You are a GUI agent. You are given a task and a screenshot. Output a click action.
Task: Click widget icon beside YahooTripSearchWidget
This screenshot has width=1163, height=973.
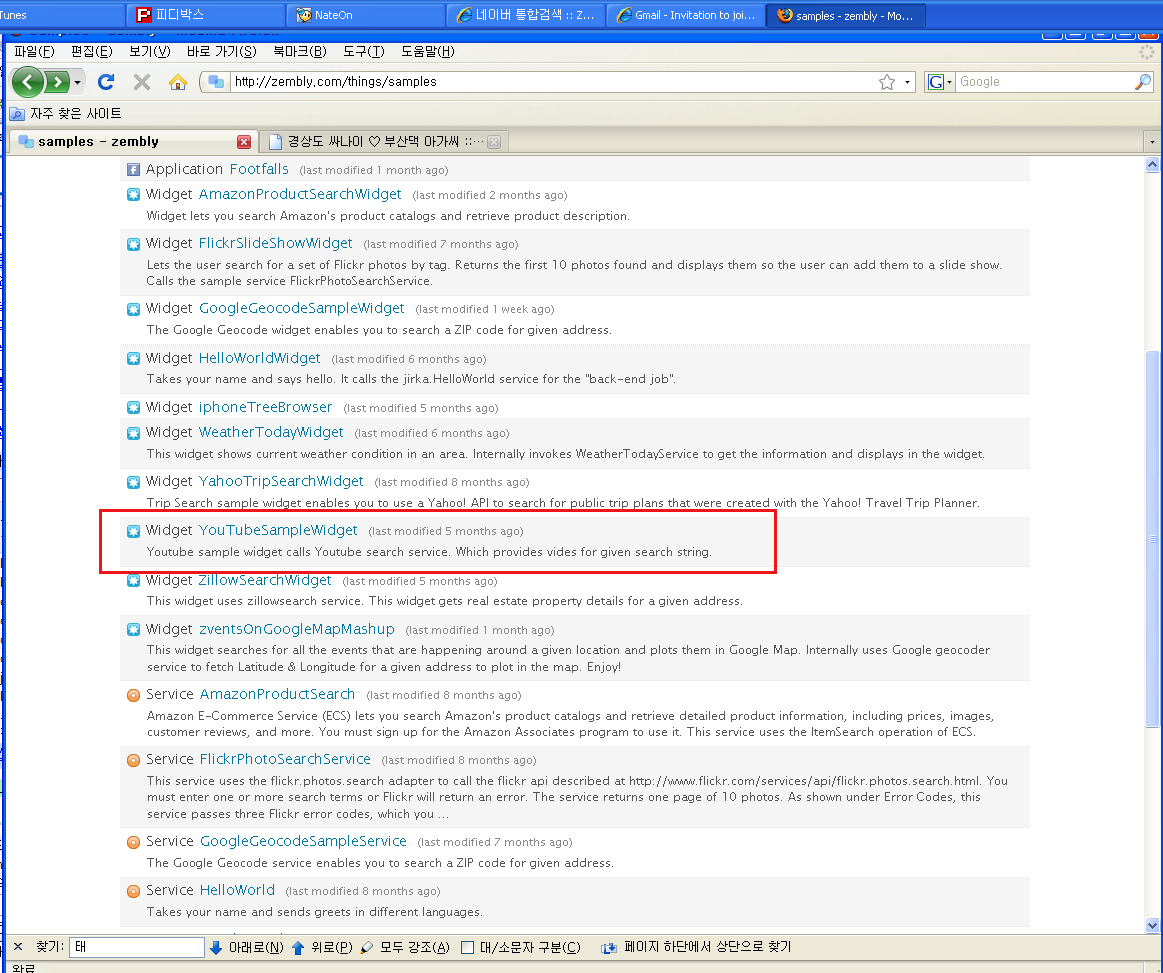pos(134,483)
